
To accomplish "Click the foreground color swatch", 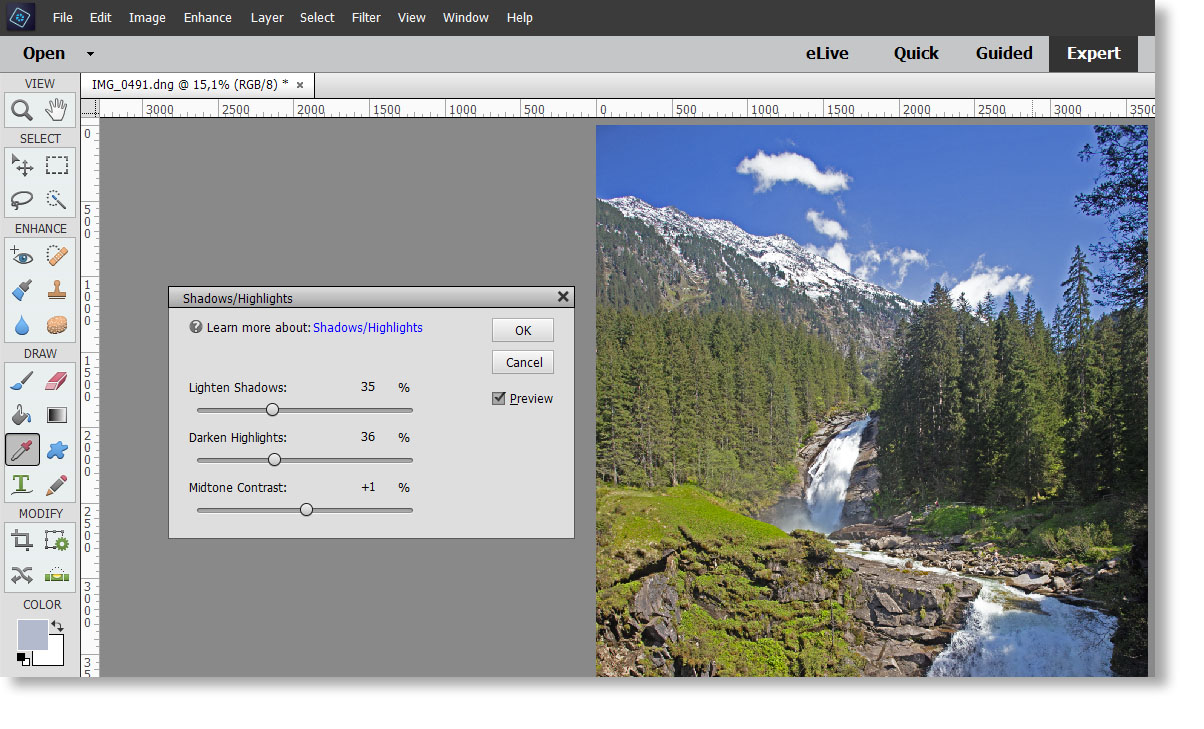I will [32, 634].
